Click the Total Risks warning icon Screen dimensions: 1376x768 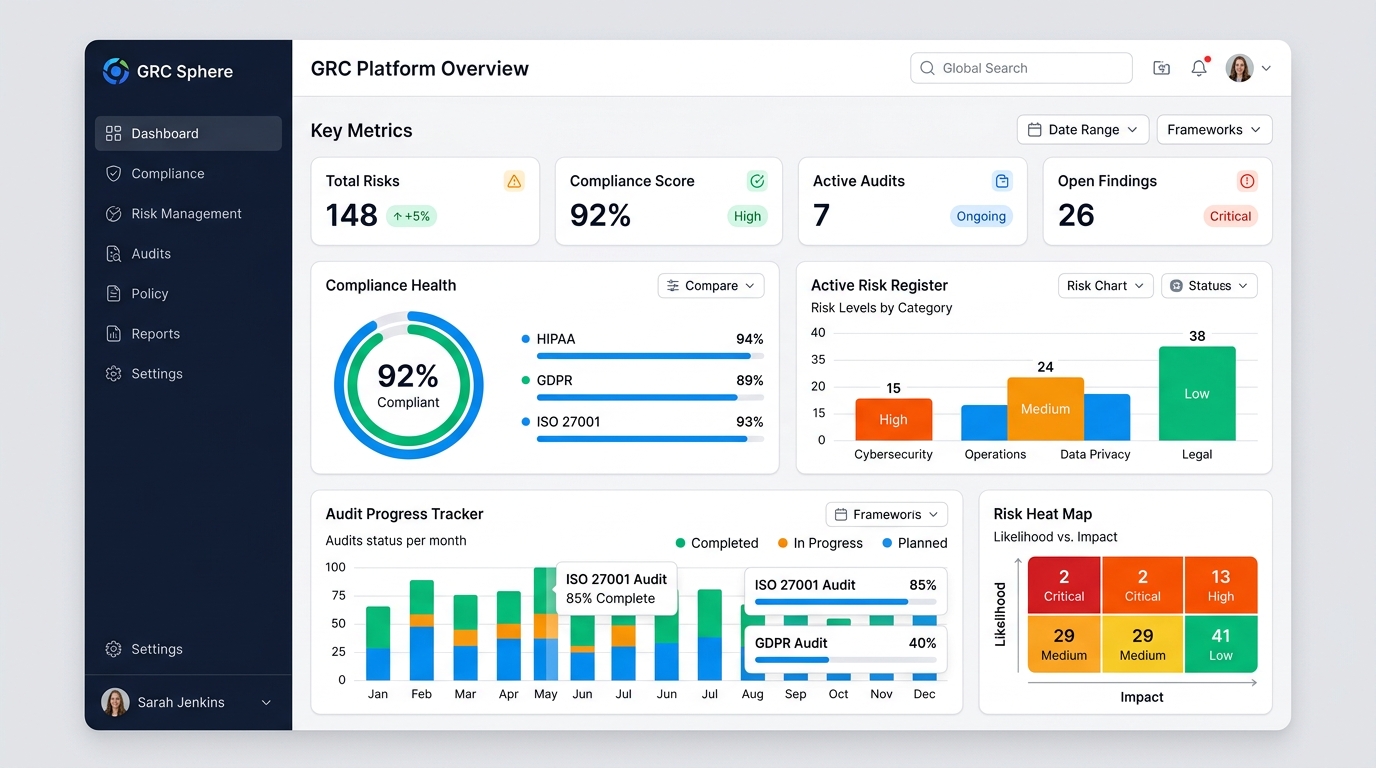pyautogui.click(x=514, y=181)
